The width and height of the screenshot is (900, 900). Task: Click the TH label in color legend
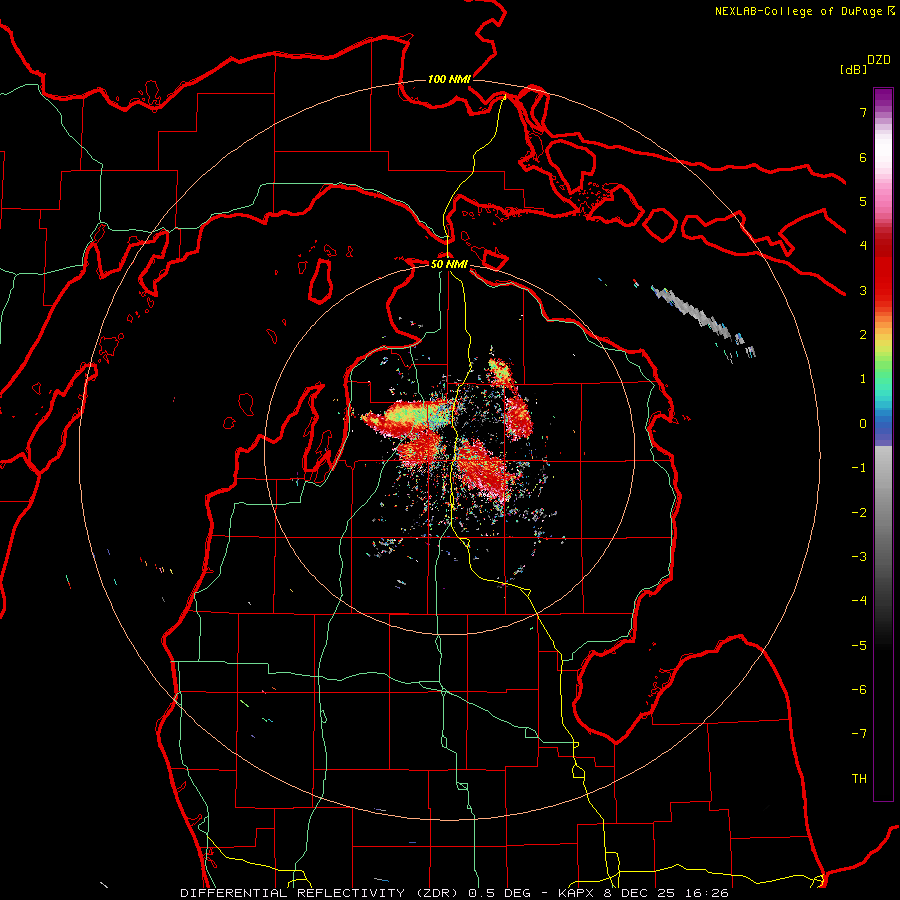[859, 778]
